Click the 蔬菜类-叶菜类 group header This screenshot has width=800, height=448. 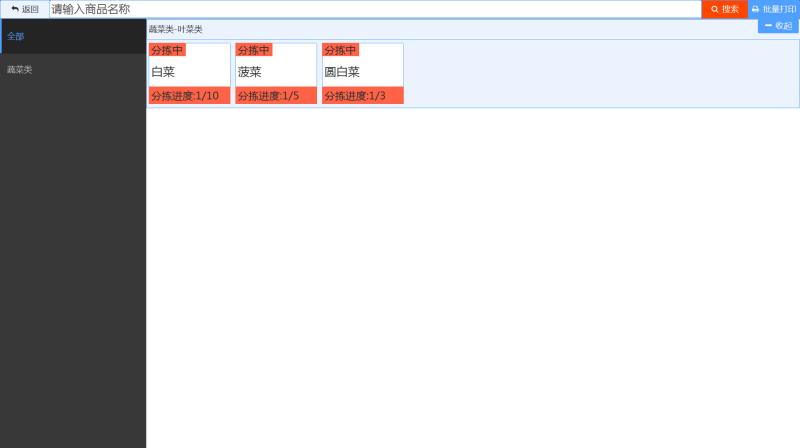pos(176,29)
